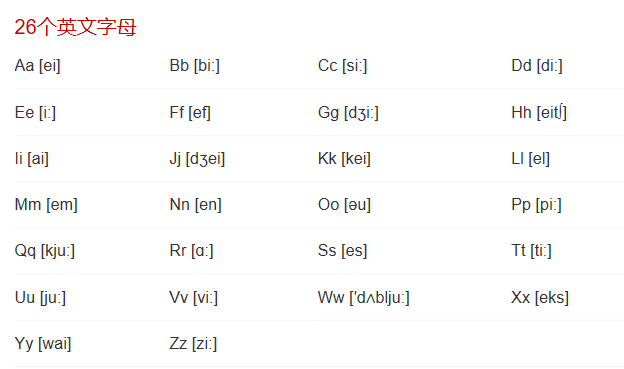The image size is (624, 369).
Task: Click the Yy [wai] entry
Action: click(x=43, y=344)
